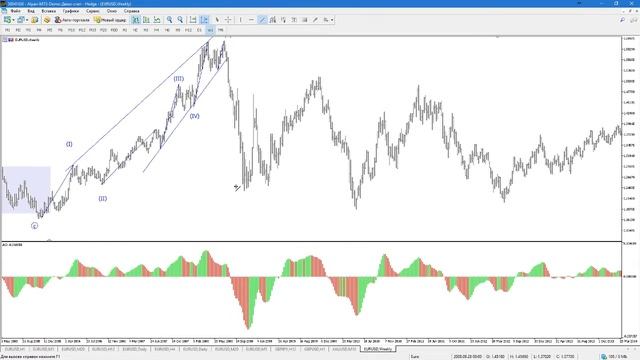Open the Окно menu
This screenshot has width=640, height=360.
tap(111, 11)
